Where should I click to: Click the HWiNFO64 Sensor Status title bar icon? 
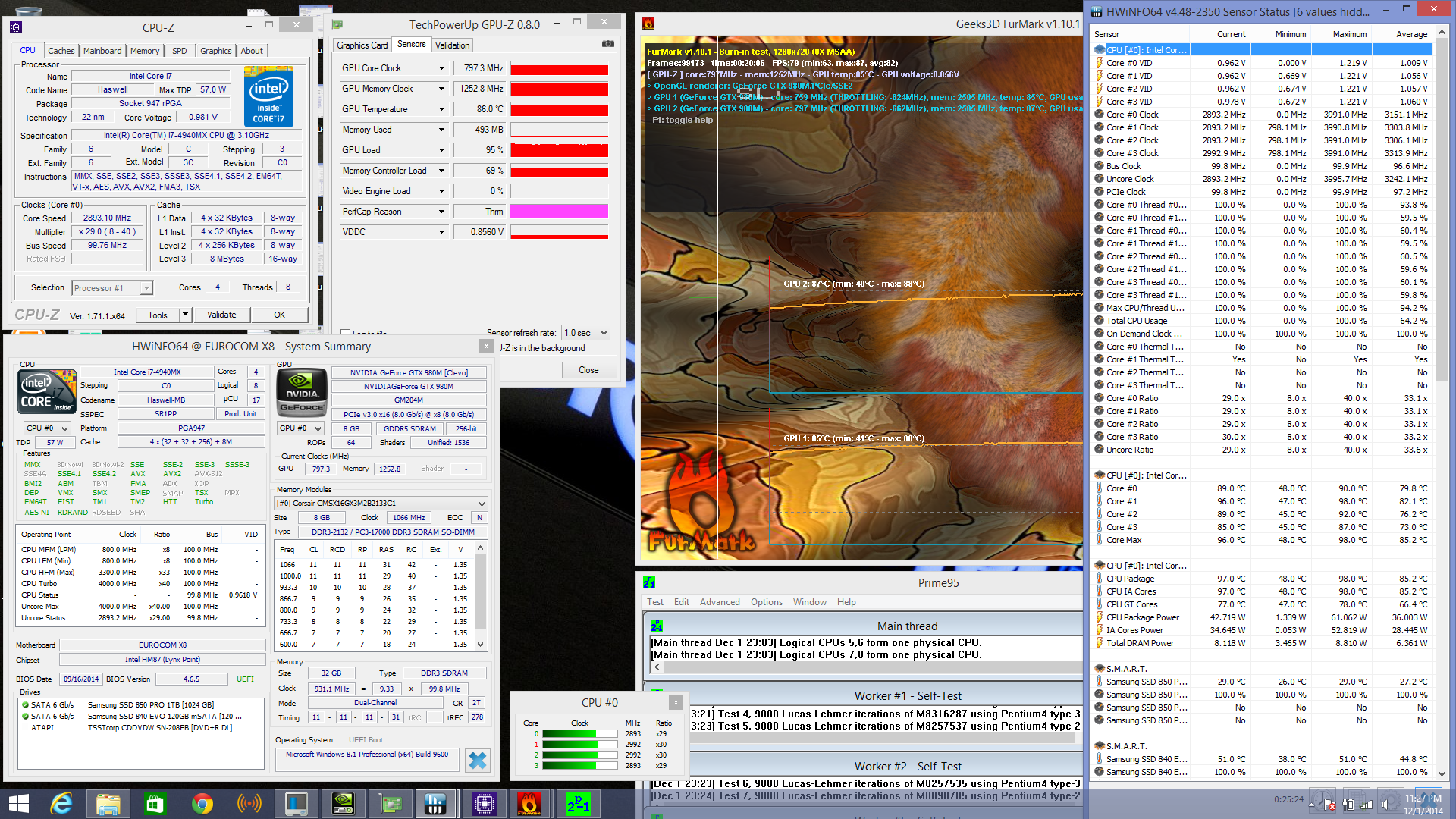click(1097, 11)
